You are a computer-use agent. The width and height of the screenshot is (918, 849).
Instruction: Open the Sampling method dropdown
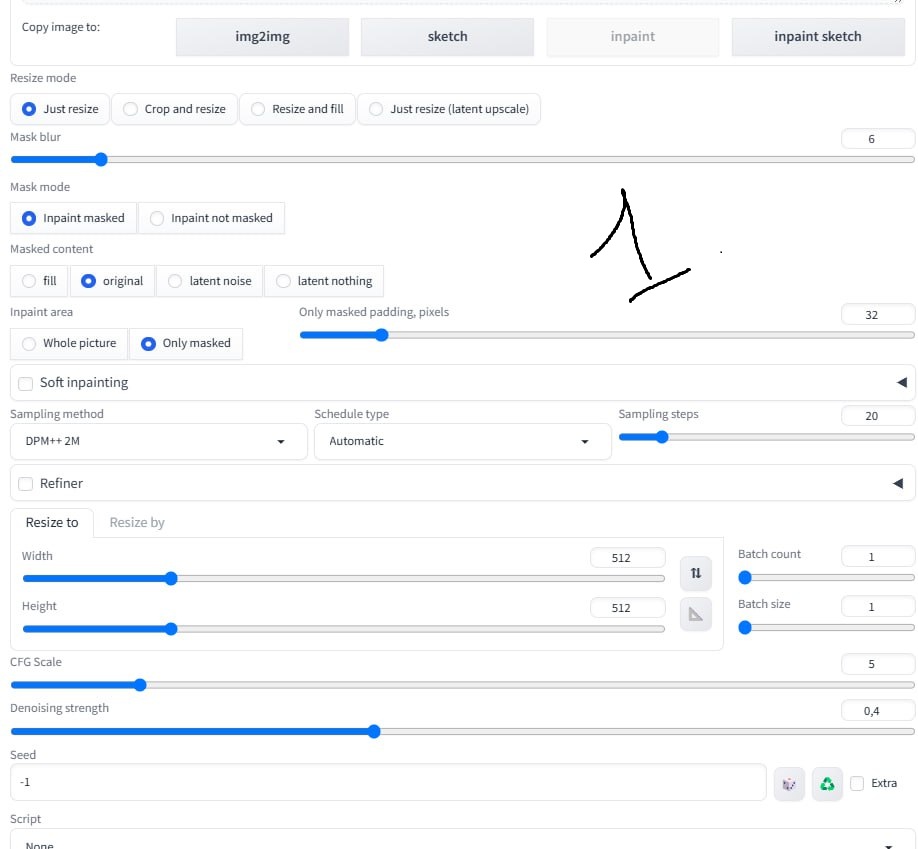coord(157,441)
